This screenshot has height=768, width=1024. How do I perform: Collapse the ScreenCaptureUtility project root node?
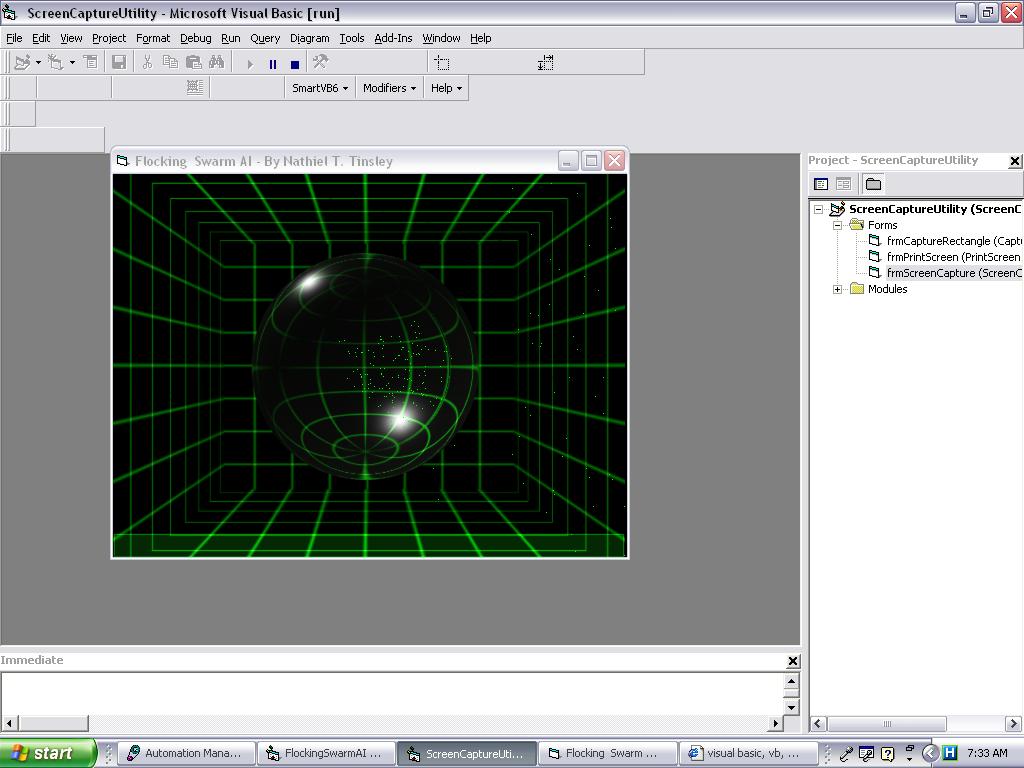point(818,209)
